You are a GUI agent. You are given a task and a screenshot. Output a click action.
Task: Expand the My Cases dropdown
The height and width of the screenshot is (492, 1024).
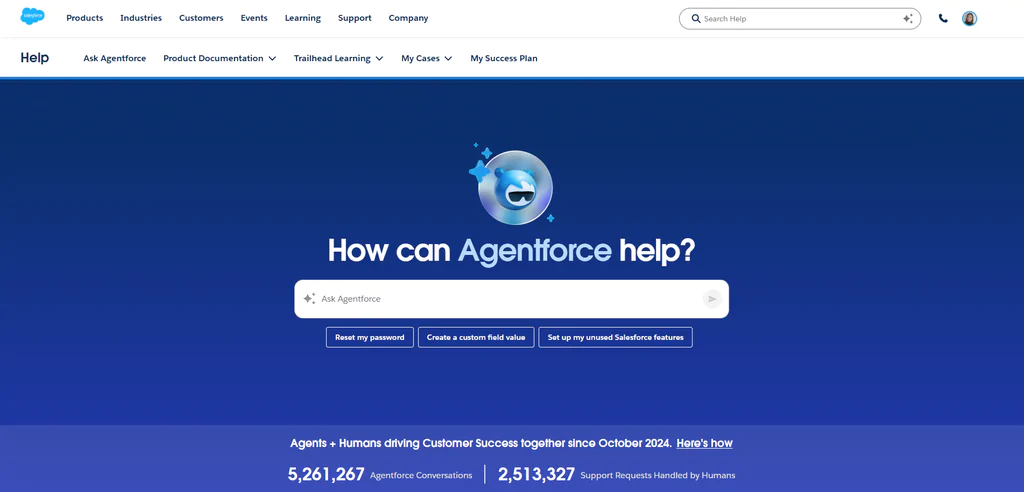[x=426, y=58]
